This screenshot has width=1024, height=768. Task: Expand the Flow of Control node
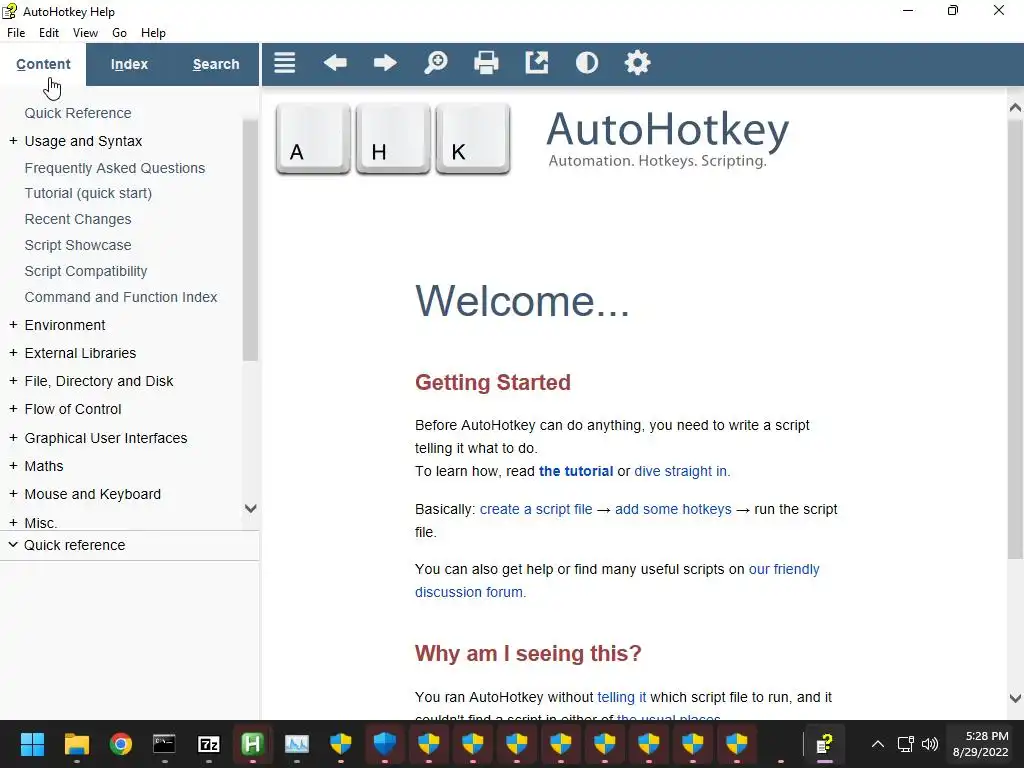pos(13,409)
